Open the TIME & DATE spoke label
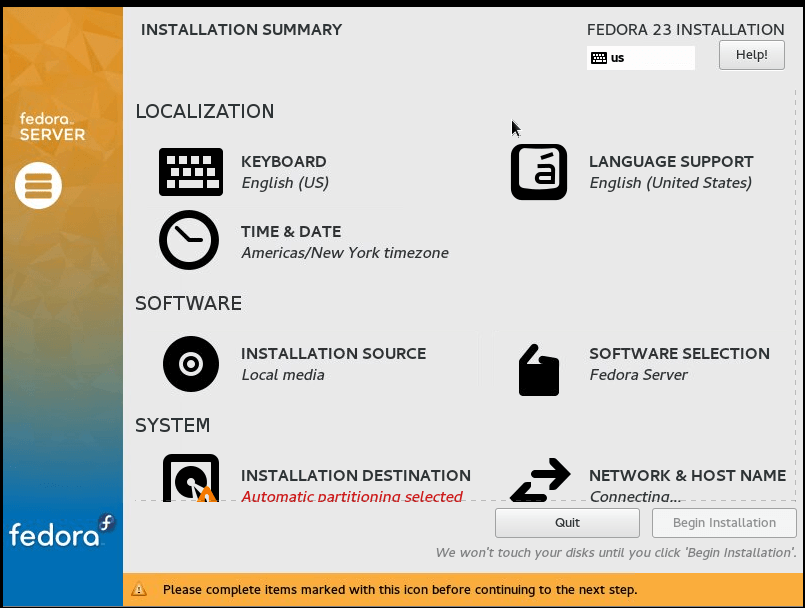This screenshot has height=608, width=805. tap(291, 232)
